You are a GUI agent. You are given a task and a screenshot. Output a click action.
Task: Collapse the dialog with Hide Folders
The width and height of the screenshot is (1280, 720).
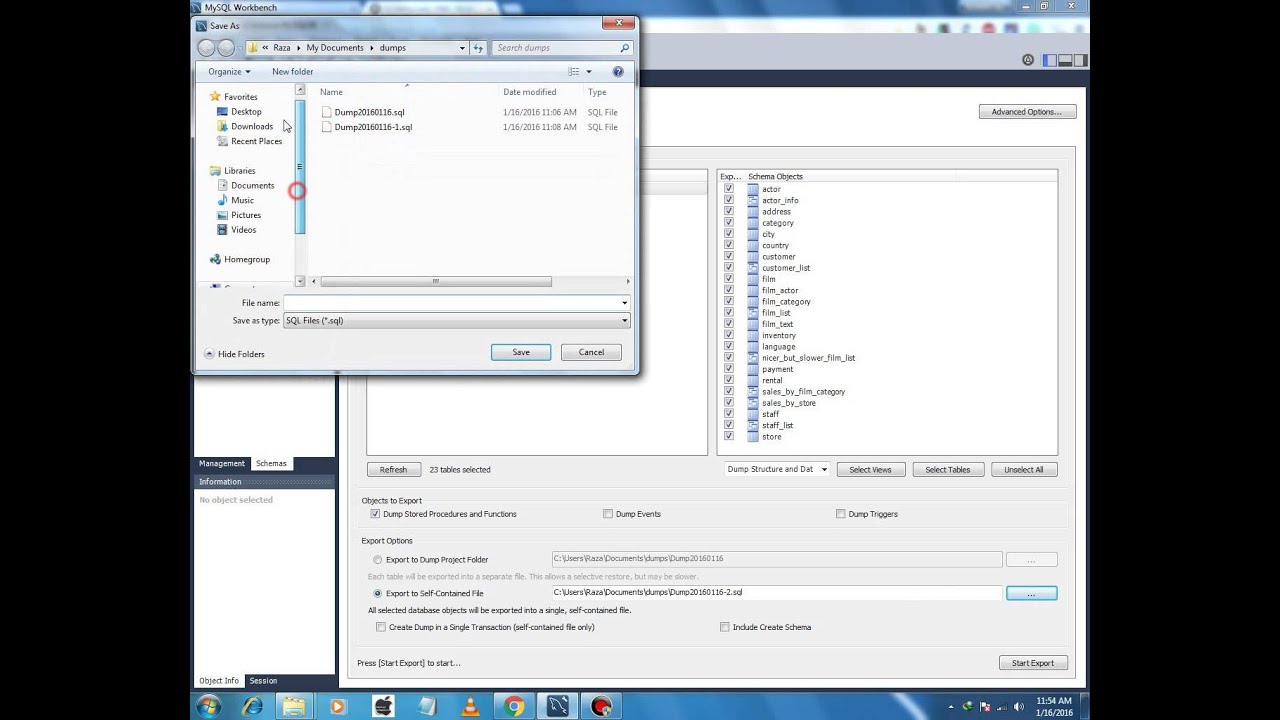coord(234,354)
